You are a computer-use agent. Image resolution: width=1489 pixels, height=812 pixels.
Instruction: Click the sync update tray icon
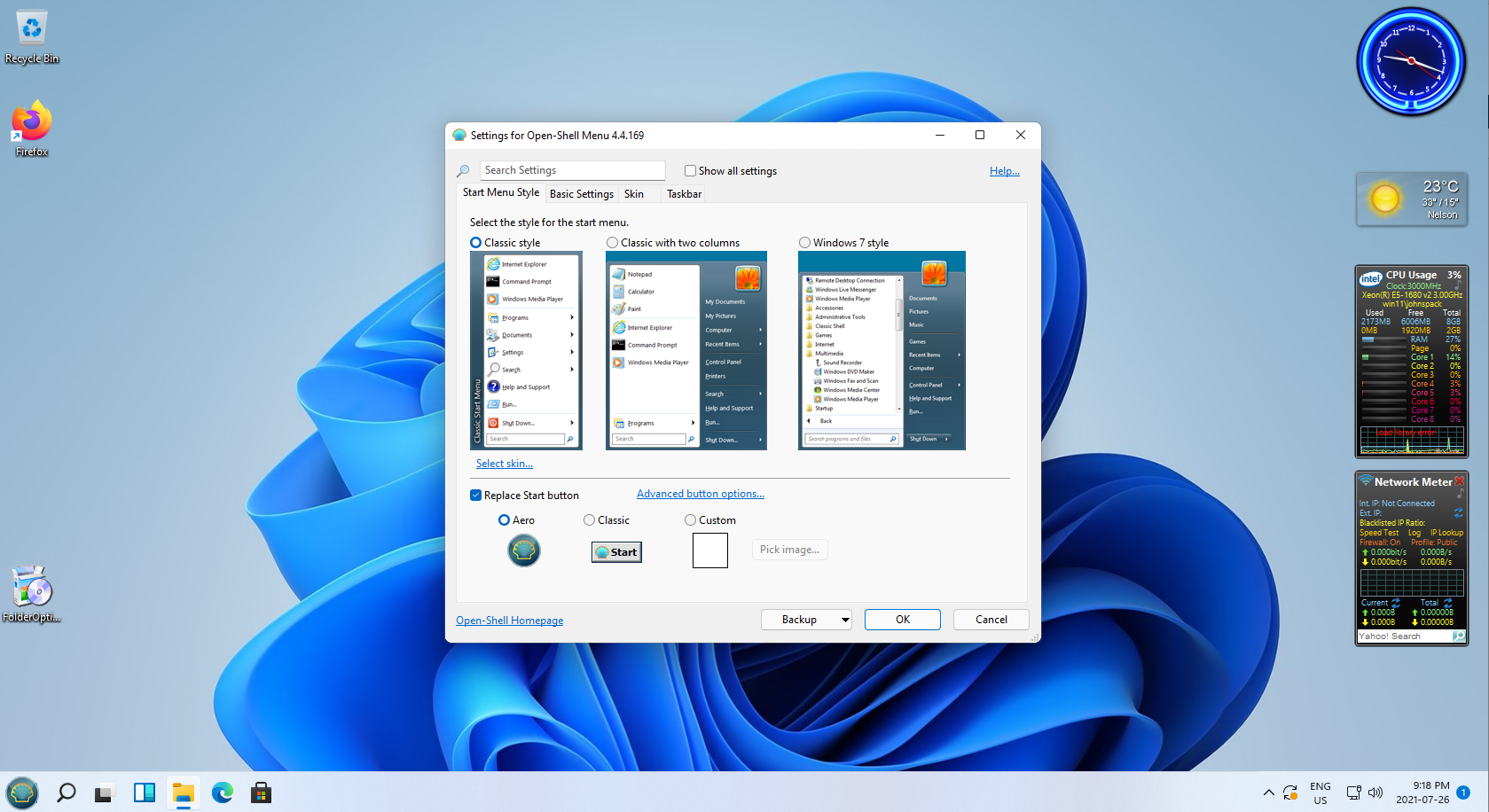point(1290,792)
